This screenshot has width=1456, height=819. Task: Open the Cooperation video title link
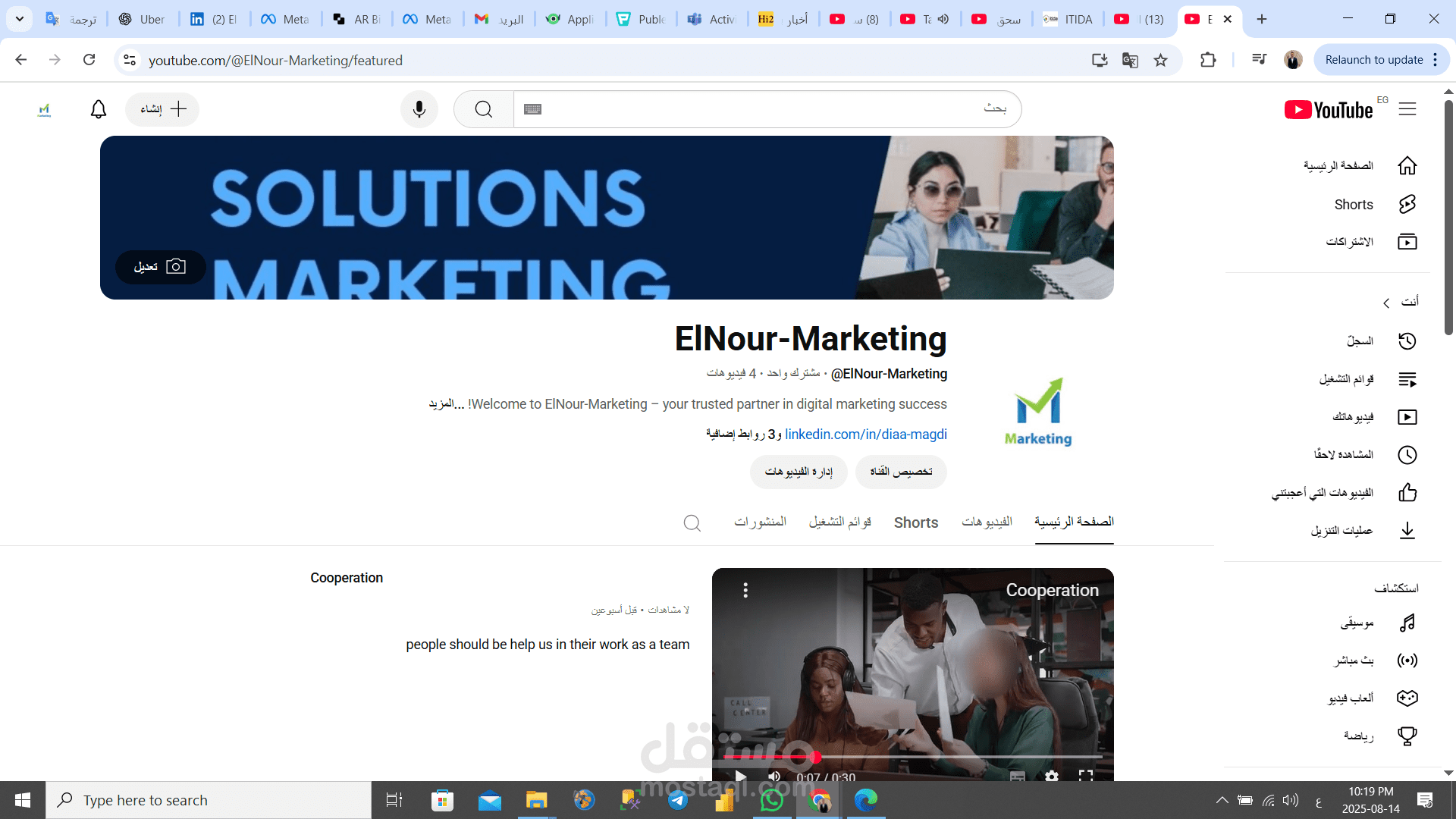point(347,578)
